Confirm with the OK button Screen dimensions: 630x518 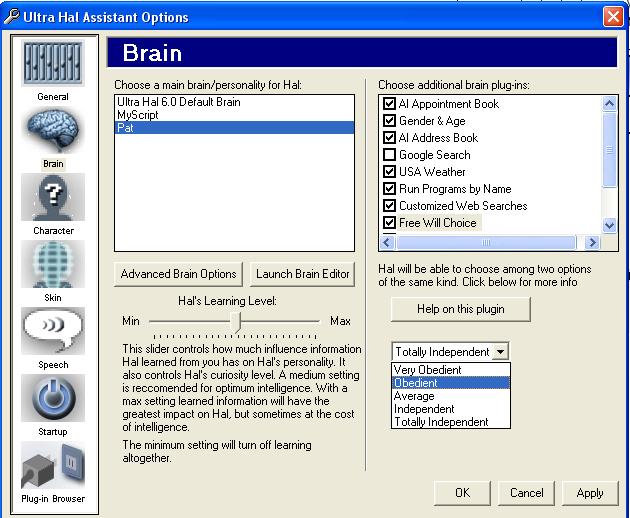coord(462,493)
